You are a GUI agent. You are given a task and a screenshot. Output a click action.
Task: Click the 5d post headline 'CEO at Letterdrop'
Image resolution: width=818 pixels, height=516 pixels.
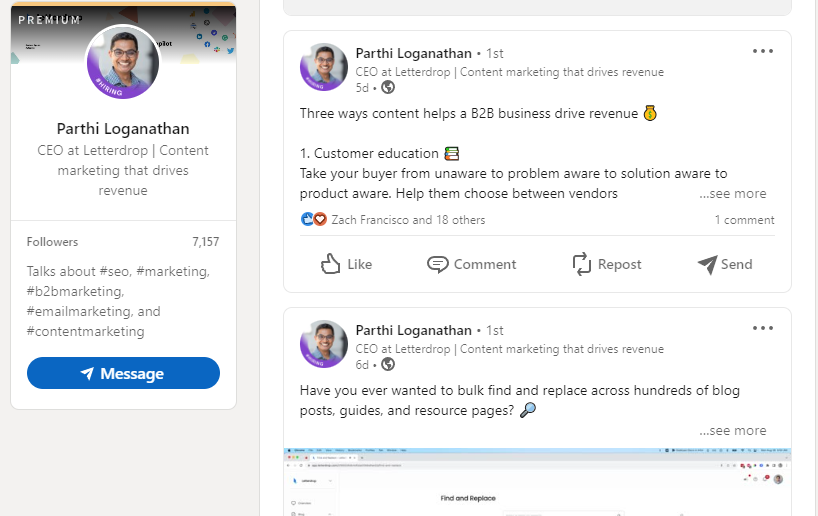coord(509,72)
